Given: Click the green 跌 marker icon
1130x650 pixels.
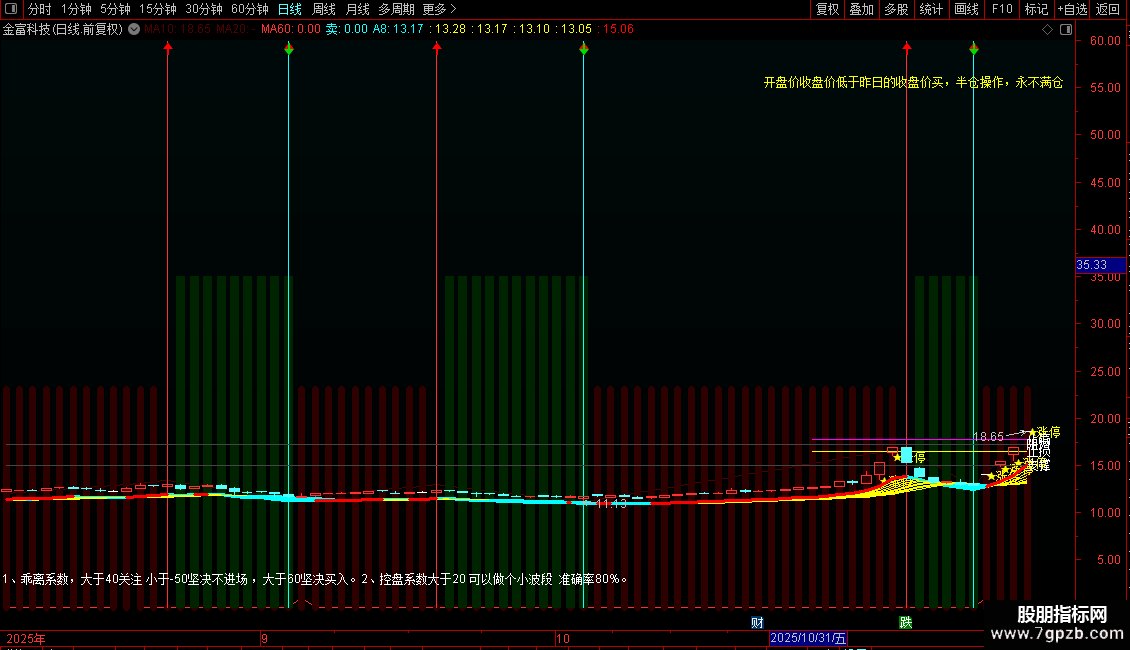Looking at the screenshot, I should (905, 622).
